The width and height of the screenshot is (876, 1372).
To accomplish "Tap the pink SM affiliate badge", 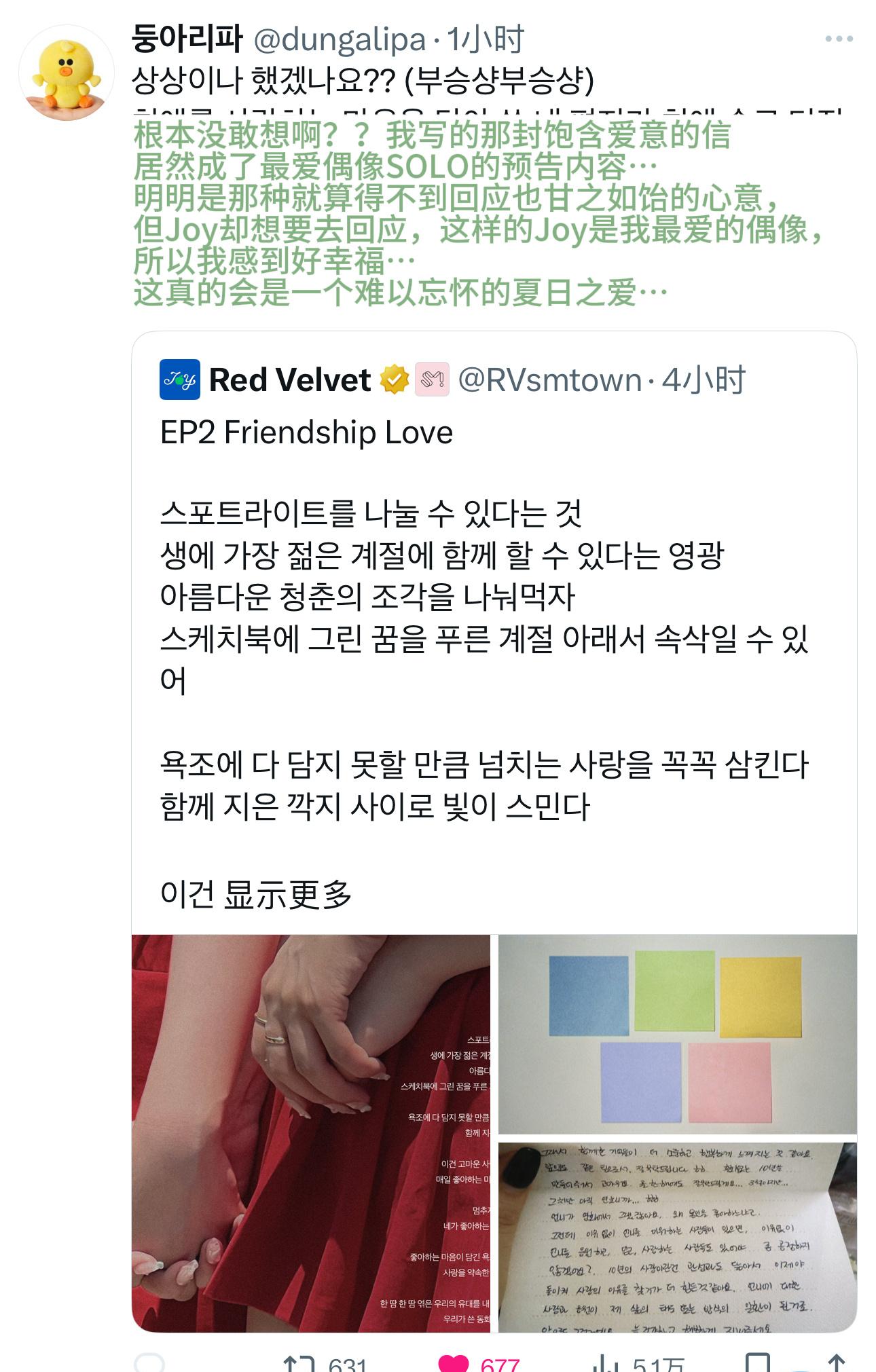I will tap(432, 379).
